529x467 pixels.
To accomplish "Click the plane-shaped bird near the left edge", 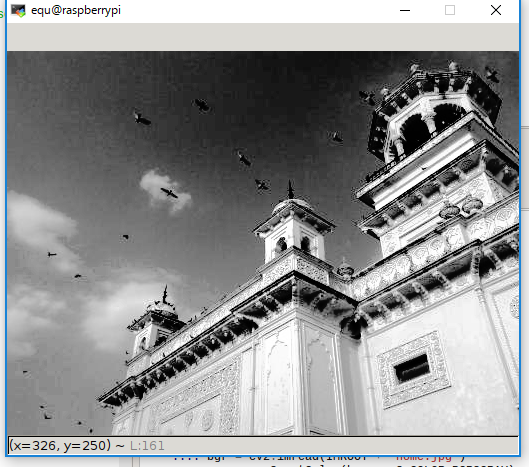I will pos(52,254).
